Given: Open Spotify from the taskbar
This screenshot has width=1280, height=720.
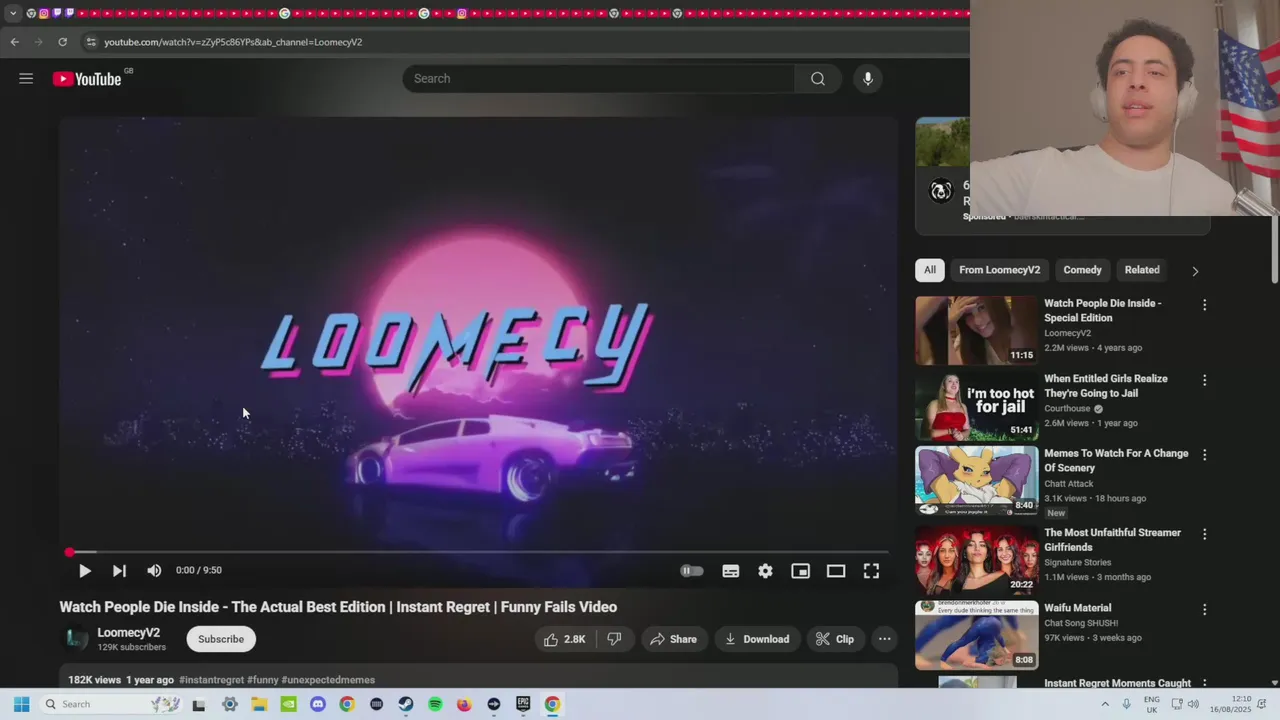Looking at the screenshot, I should click(x=435, y=704).
